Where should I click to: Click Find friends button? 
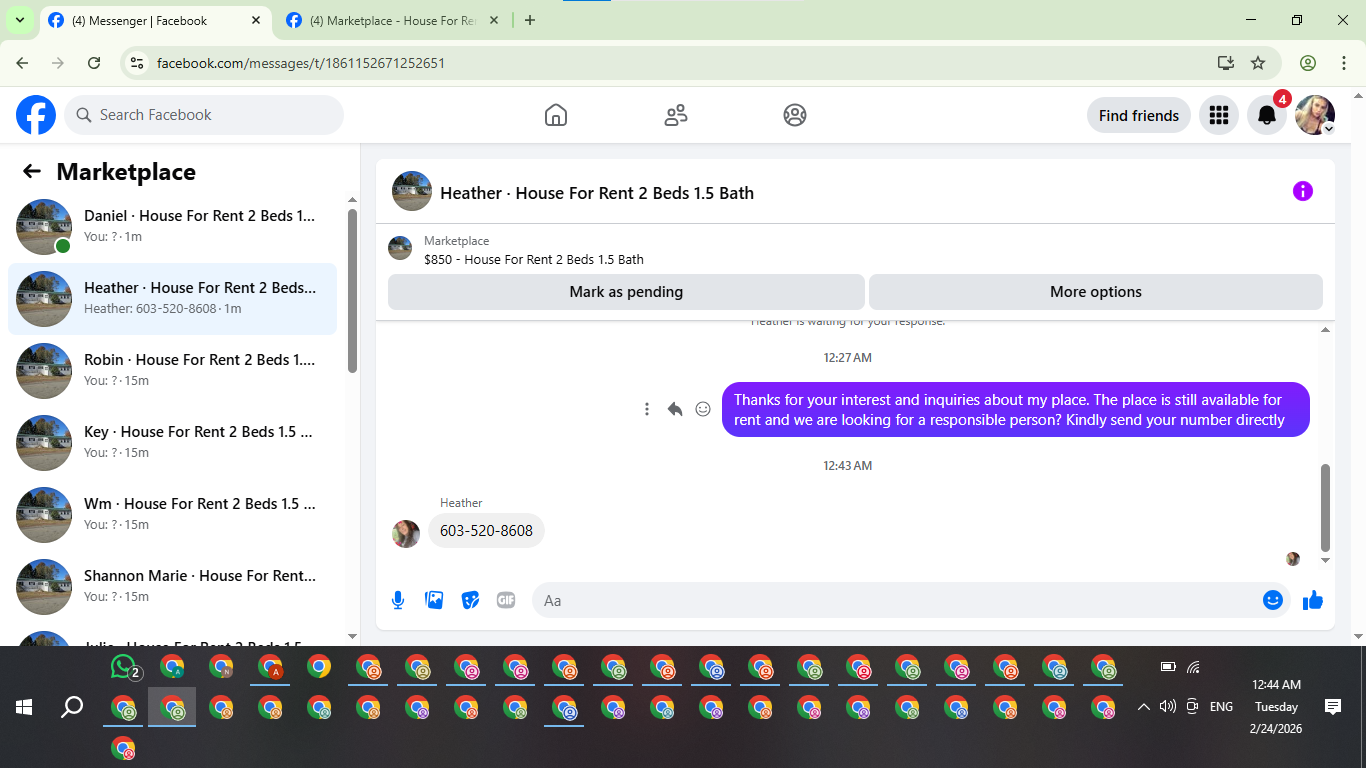[1139, 115]
